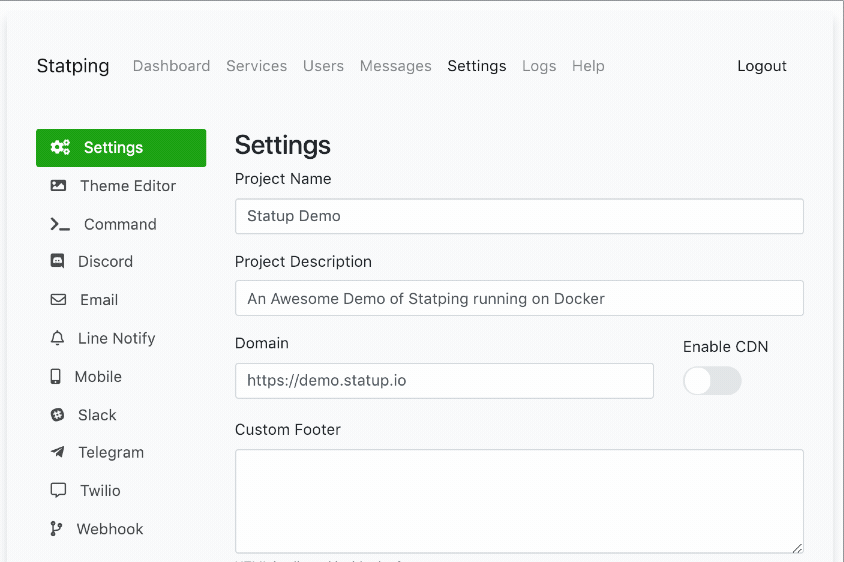
Task: Open the Users nav item
Action: [x=323, y=66]
